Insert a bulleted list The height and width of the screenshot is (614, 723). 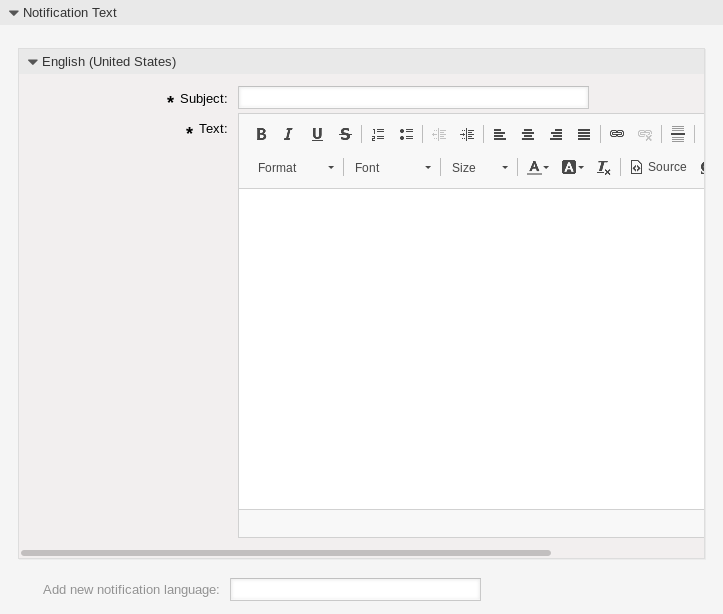[406, 134]
